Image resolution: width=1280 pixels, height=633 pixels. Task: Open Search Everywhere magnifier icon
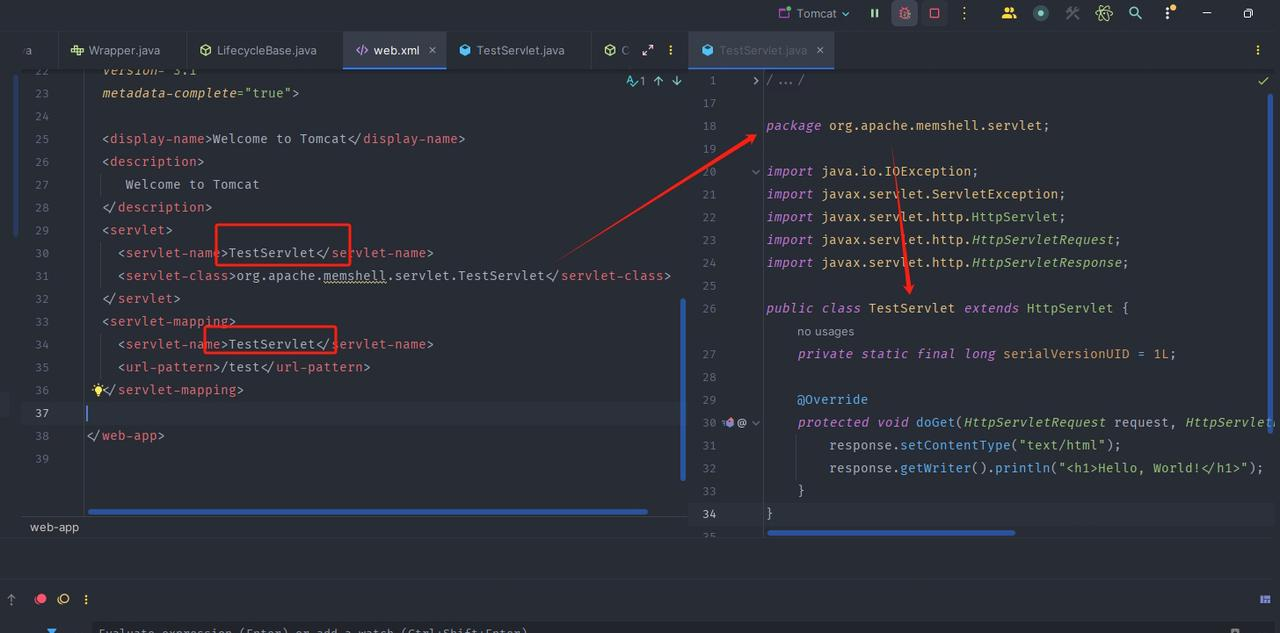point(1135,13)
